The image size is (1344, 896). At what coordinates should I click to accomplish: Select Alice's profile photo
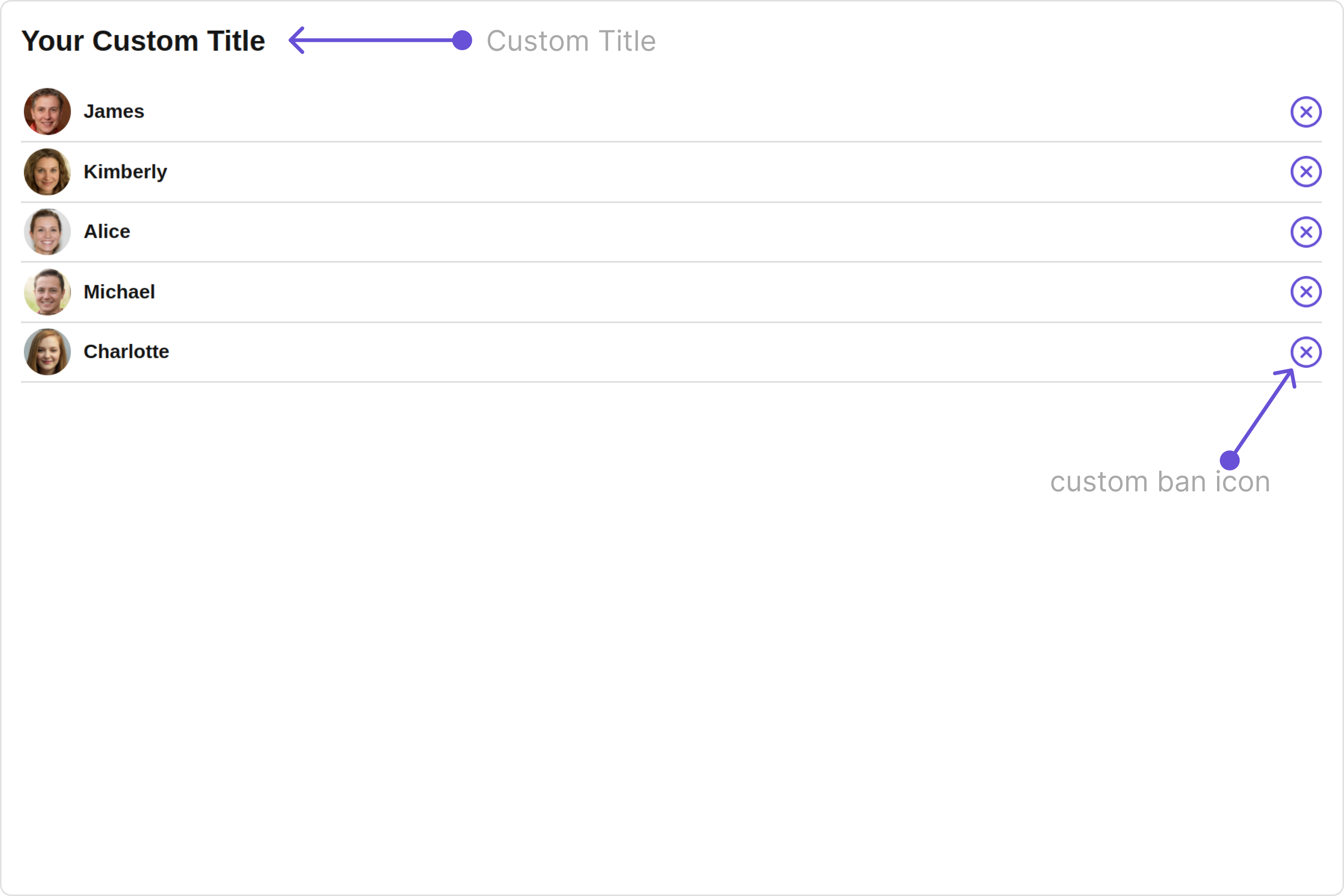pyautogui.click(x=47, y=231)
